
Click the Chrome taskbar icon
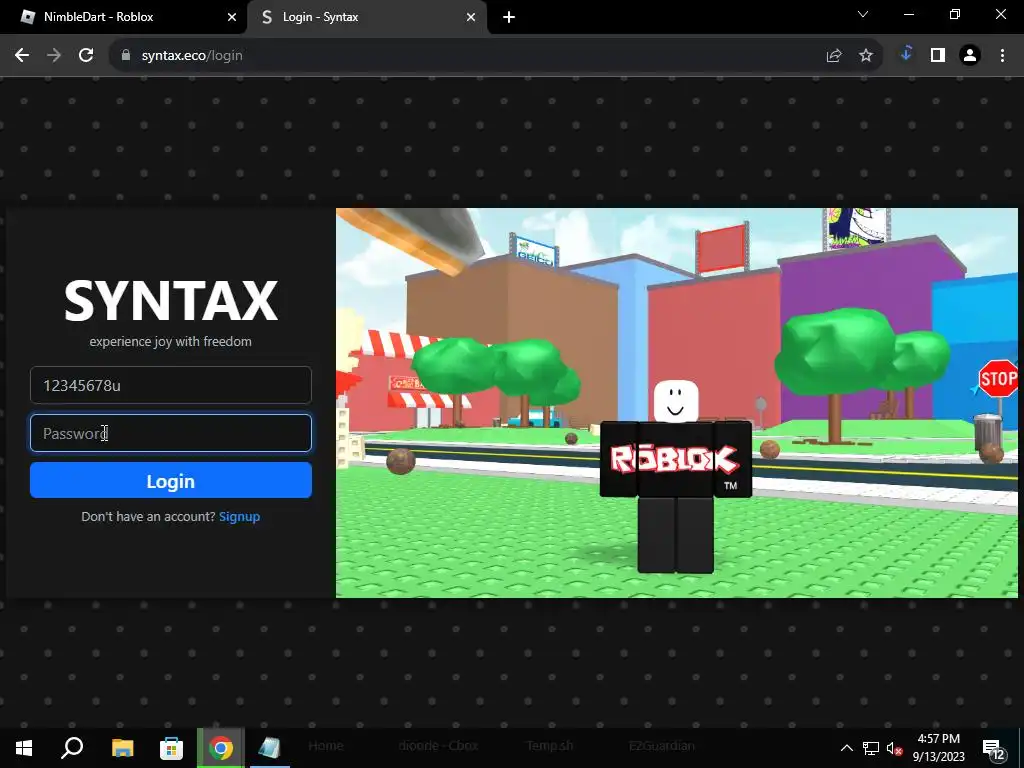(x=221, y=748)
